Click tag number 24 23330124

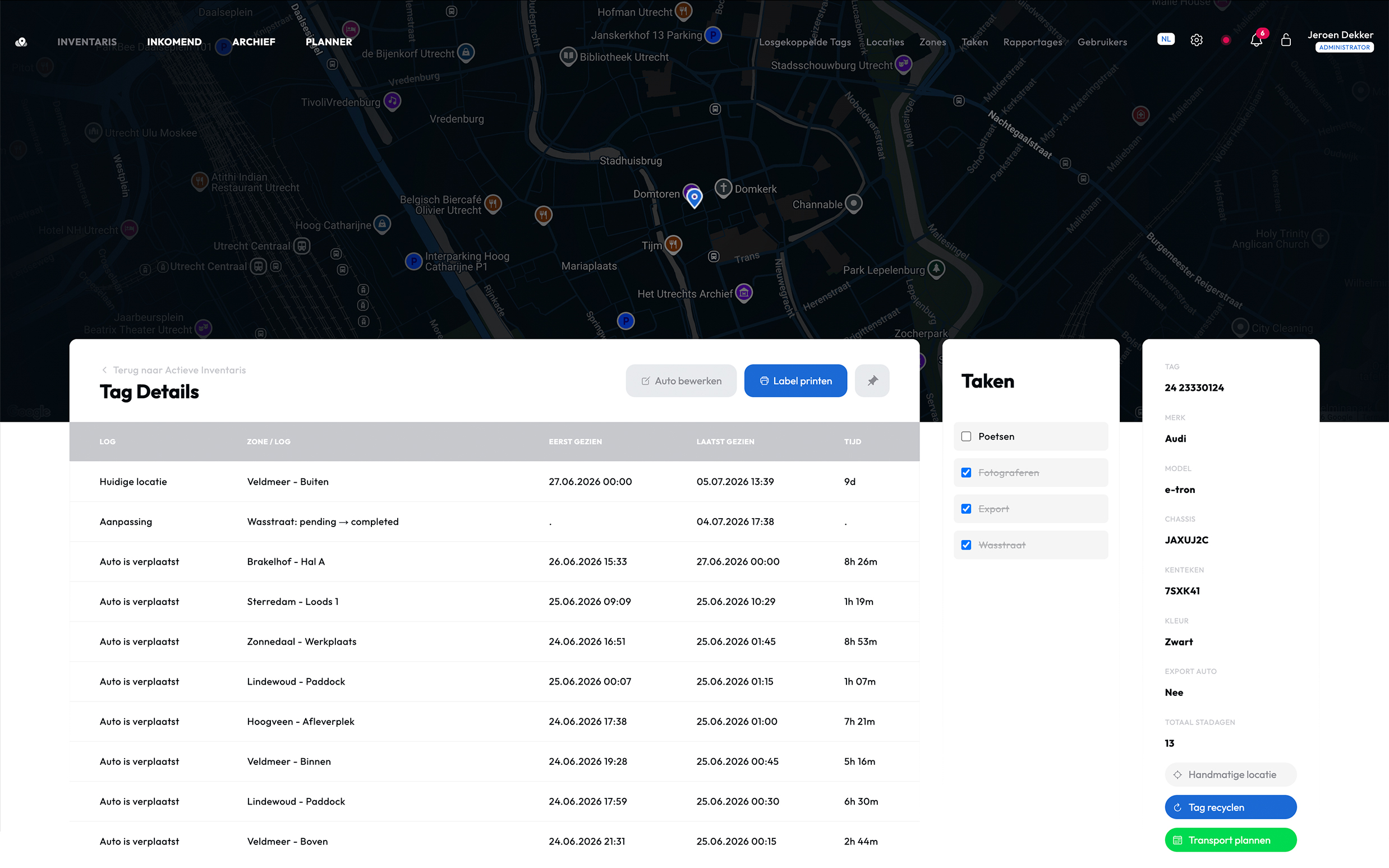click(1194, 387)
